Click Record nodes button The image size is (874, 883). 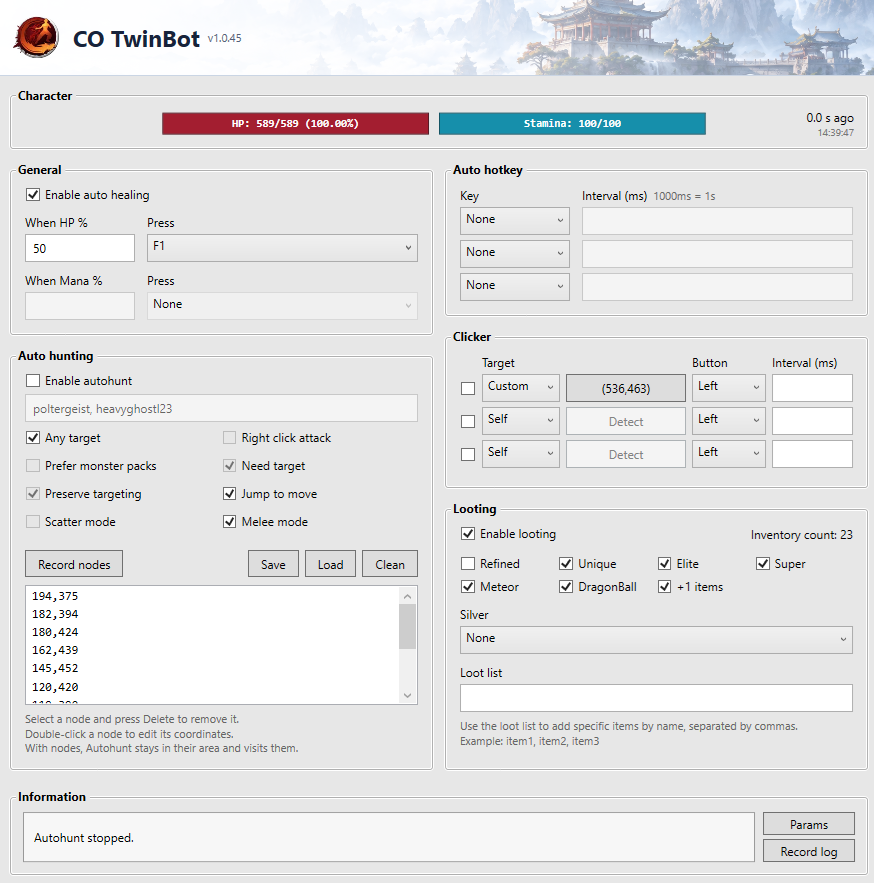(x=74, y=564)
